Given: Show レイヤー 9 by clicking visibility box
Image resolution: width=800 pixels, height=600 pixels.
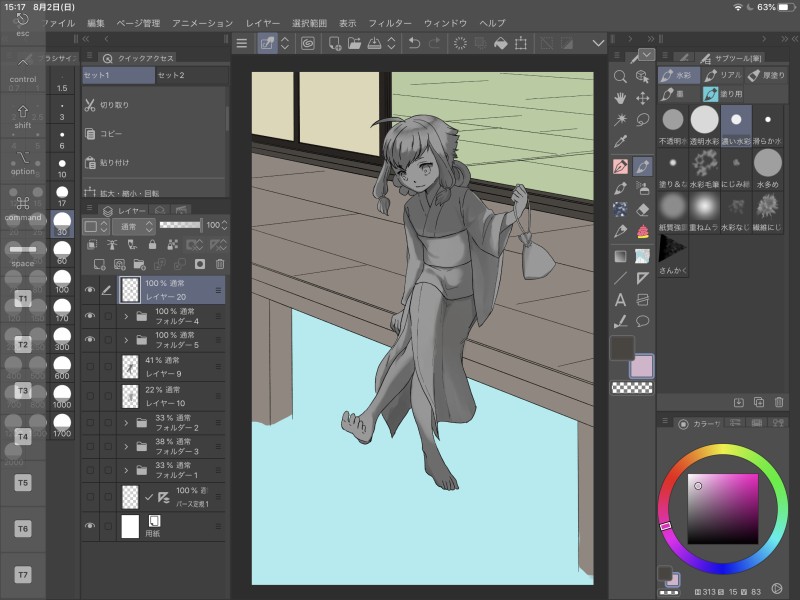Looking at the screenshot, I should pos(90,367).
